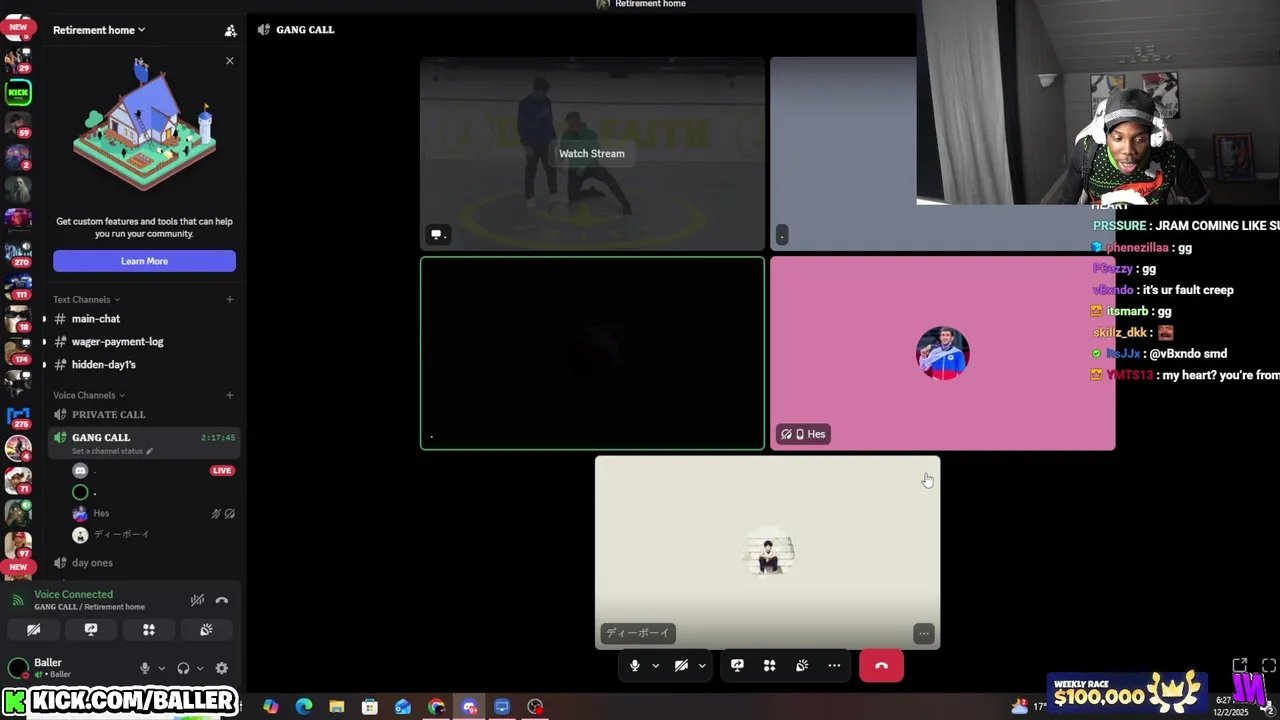Image resolution: width=1280 pixels, height=720 pixels.
Task: Click the lower NEW unreads pill
Action: (x=18, y=567)
